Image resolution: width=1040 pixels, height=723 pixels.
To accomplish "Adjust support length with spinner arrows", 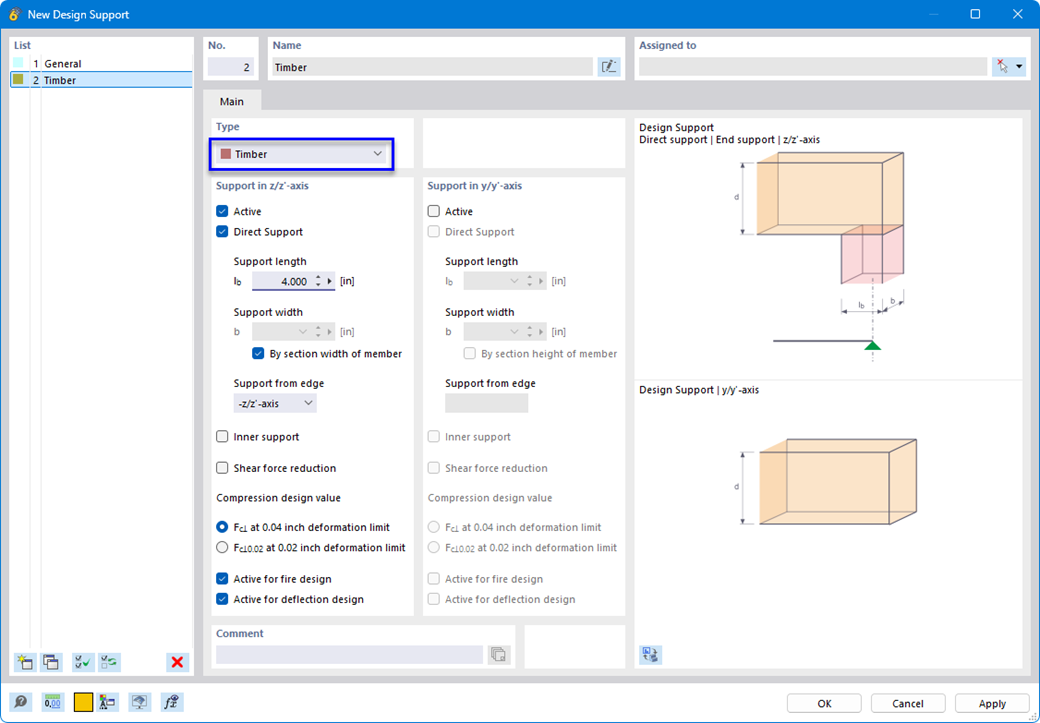I will 318,281.
